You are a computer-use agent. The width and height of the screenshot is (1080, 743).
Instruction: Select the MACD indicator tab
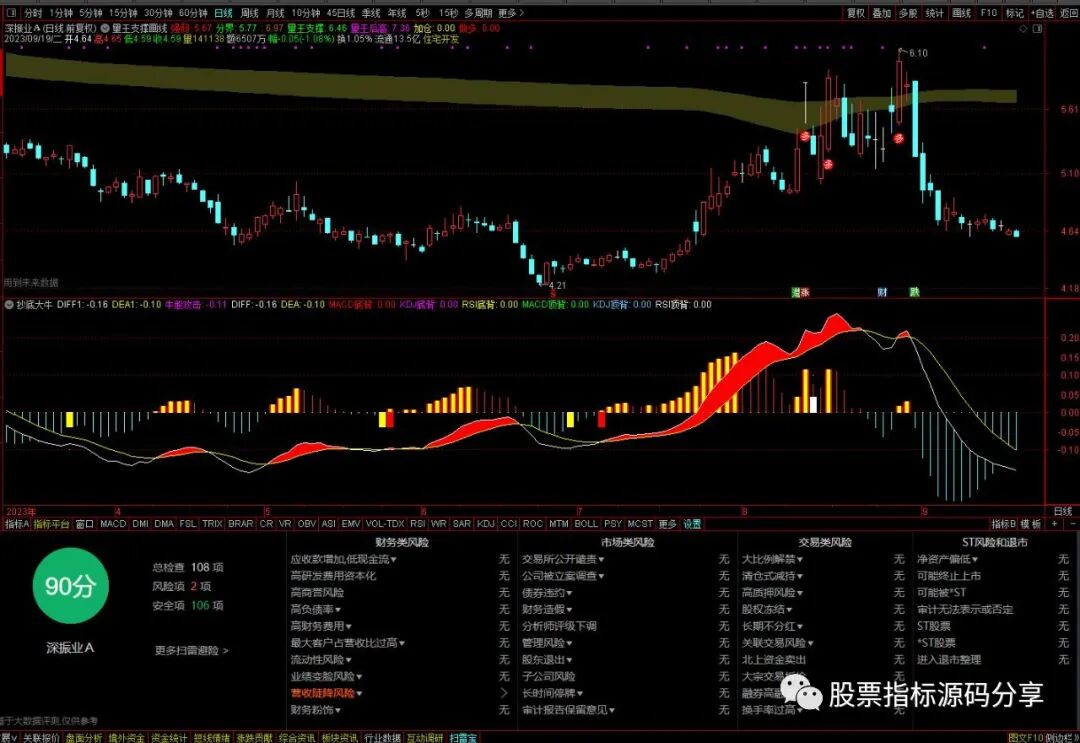[x=113, y=524]
